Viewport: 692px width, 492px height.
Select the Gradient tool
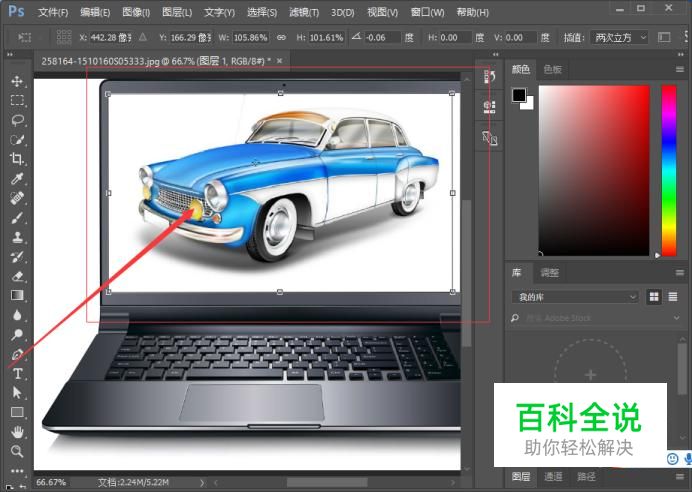17,295
